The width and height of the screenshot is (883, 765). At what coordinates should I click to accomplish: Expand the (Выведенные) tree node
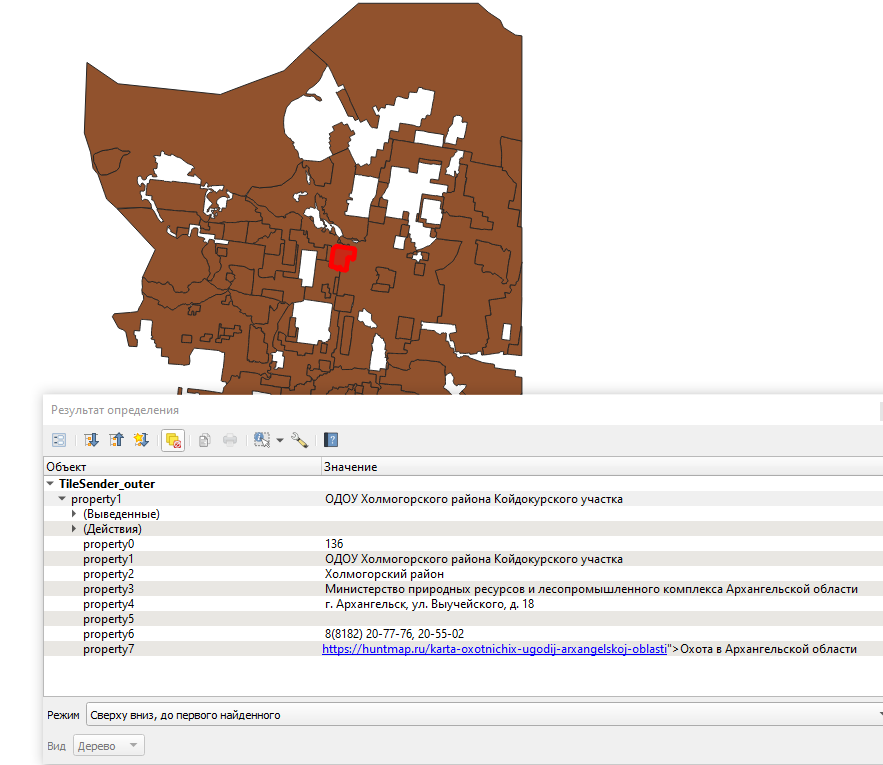tap(74, 513)
